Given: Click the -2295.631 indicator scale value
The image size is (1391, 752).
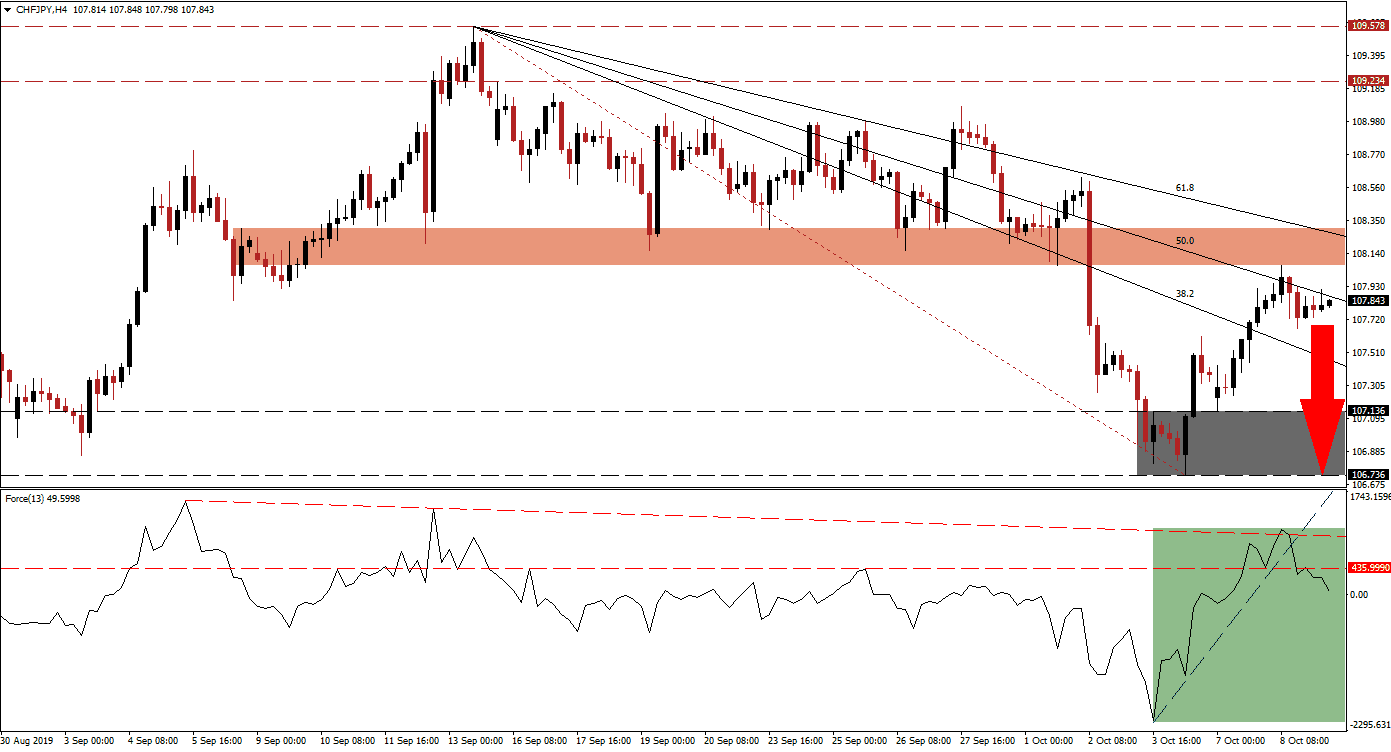Looking at the screenshot, I should pos(1370,726).
